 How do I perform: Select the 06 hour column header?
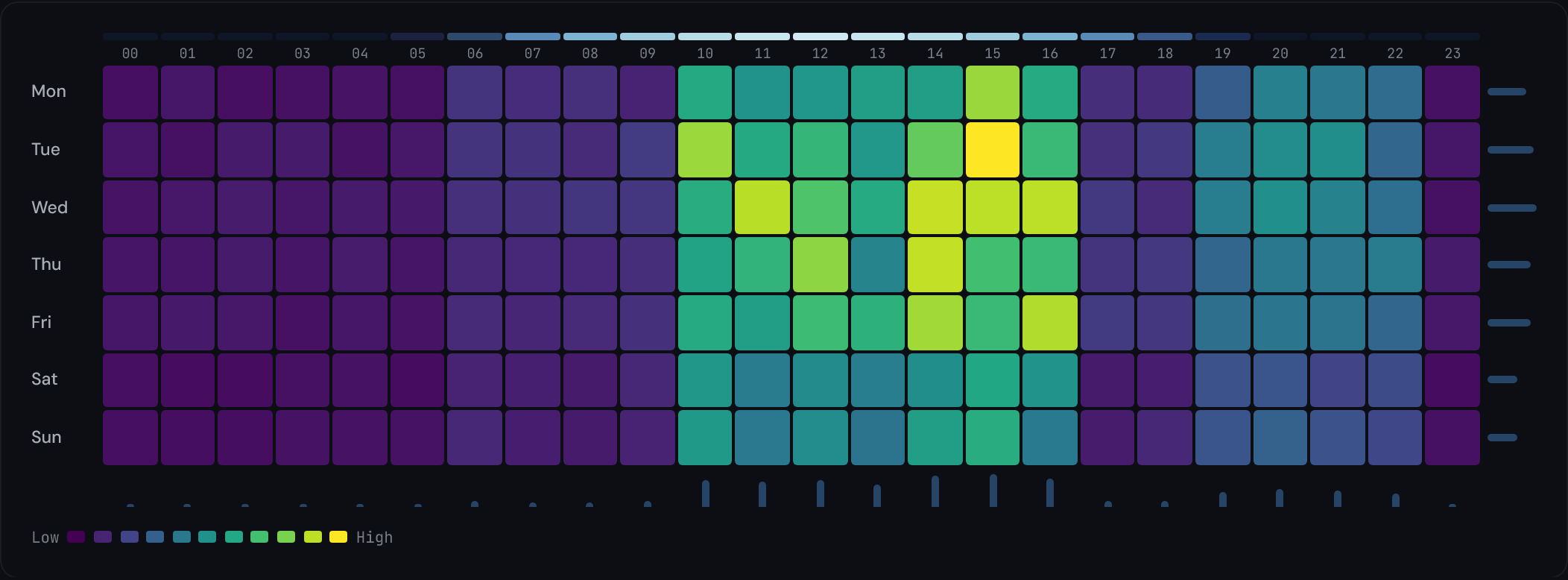coord(475,54)
